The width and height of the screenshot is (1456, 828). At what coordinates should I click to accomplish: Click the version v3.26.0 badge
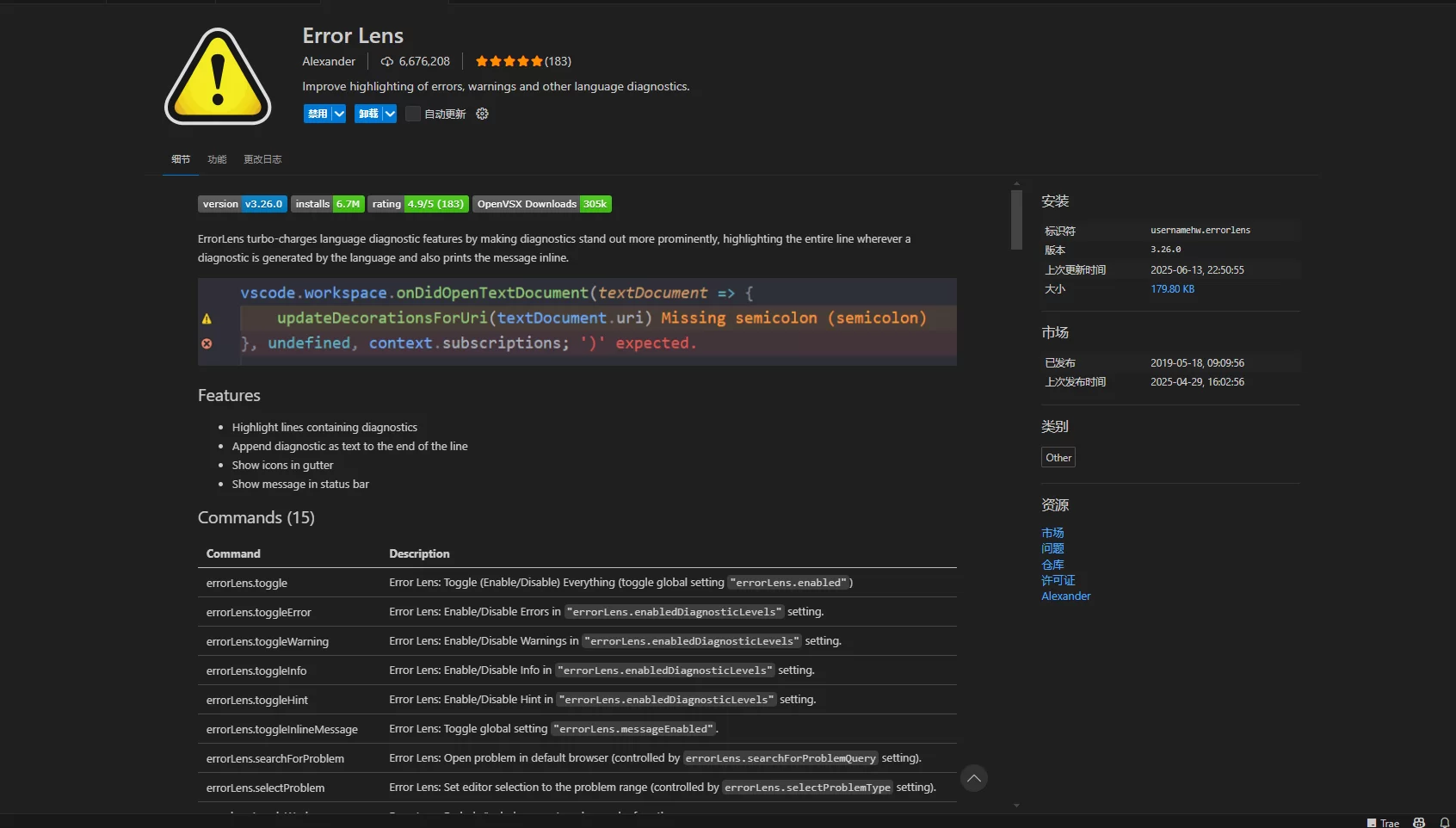[x=243, y=204]
